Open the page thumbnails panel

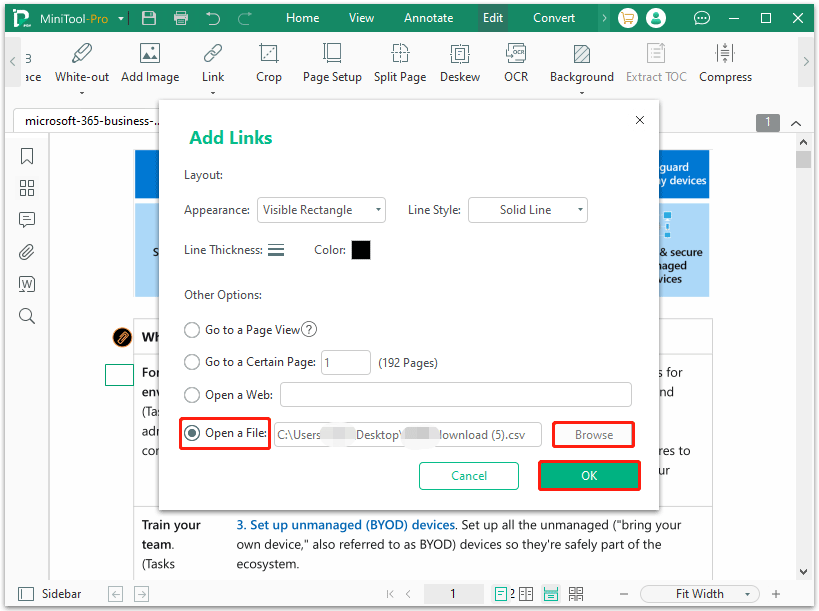(x=27, y=188)
